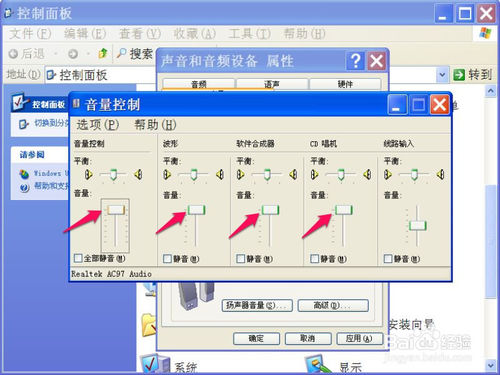Click the green up-folder toolbar icon
Viewport: 500px width, 375px height.
click(x=103, y=53)
